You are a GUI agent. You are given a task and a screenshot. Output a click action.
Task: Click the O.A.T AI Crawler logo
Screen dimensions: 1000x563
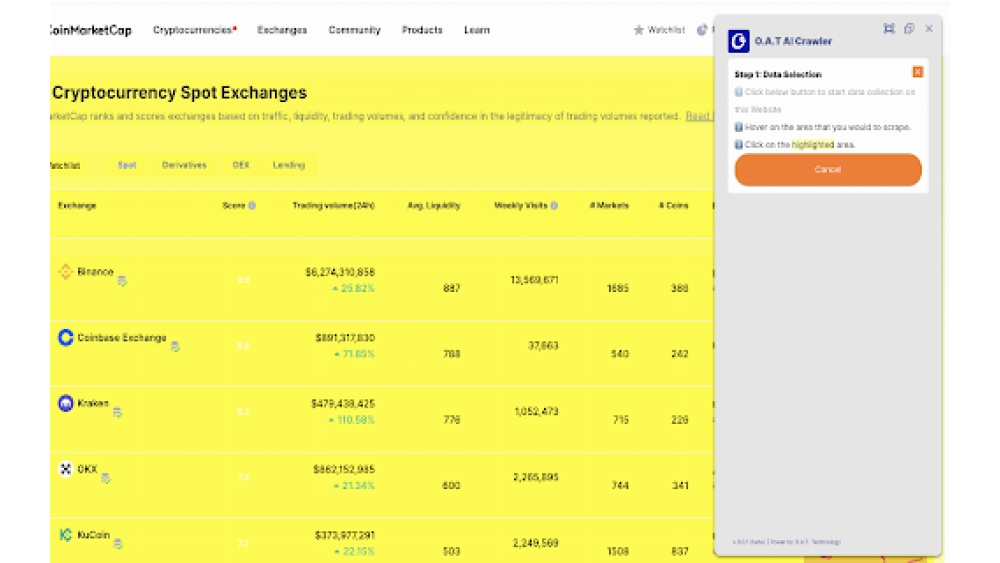pyautogui.click(x=739, y=41)
